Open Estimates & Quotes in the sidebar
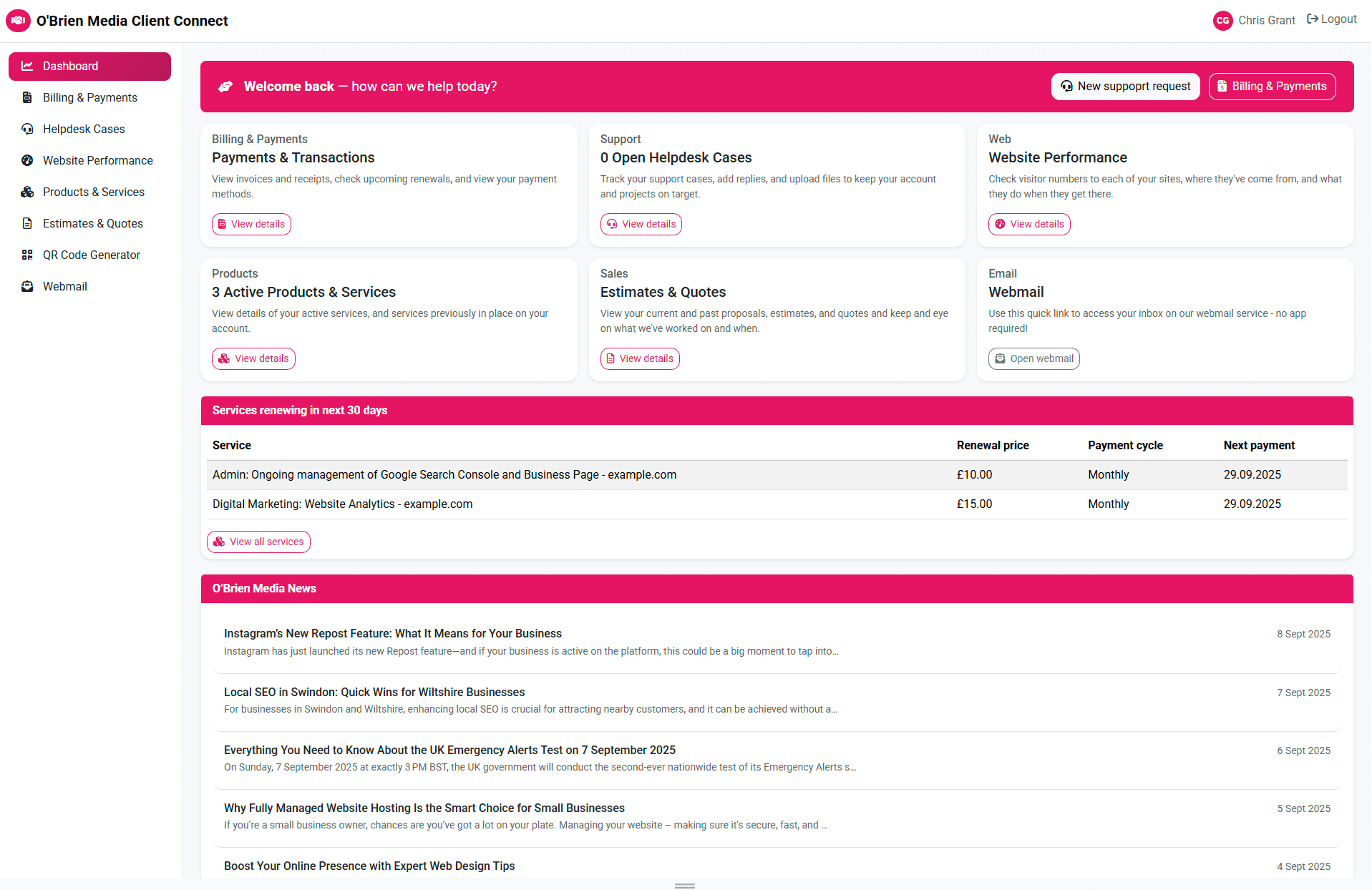Screen dimensions: 1372x890 click(92, 223)
